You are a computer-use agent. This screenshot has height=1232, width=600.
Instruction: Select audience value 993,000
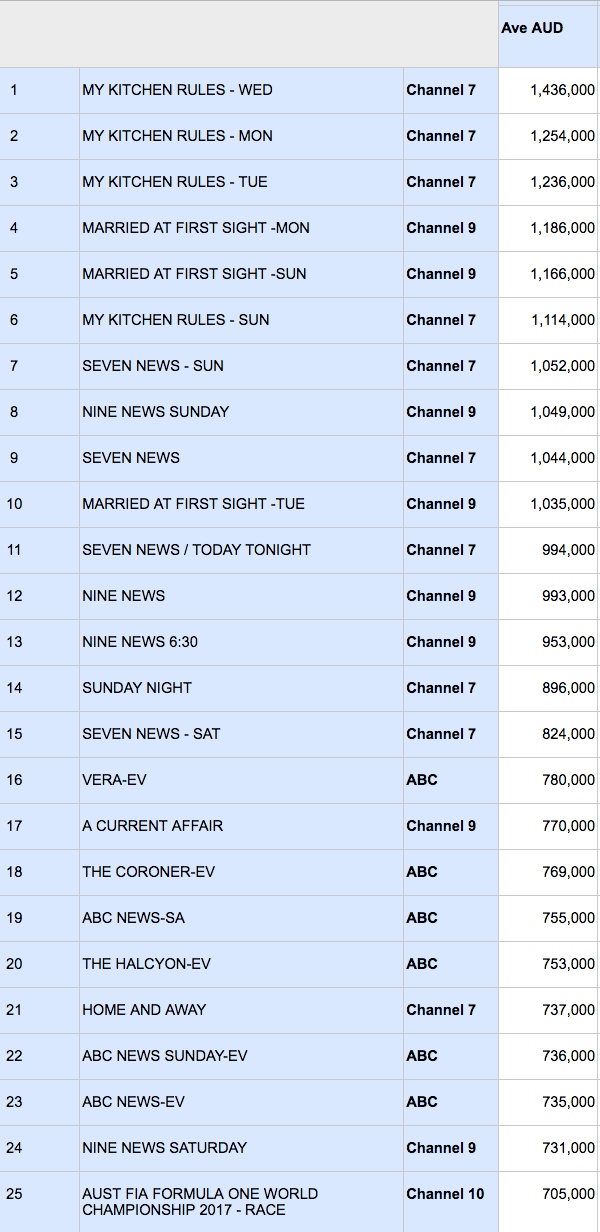tap(548, 596)
